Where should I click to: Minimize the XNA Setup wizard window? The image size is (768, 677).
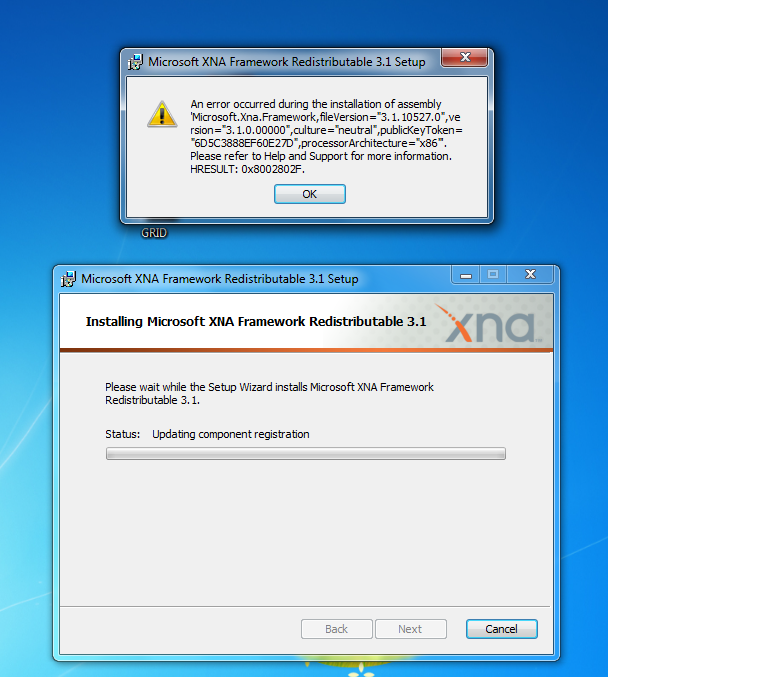(x=466, y=275)
